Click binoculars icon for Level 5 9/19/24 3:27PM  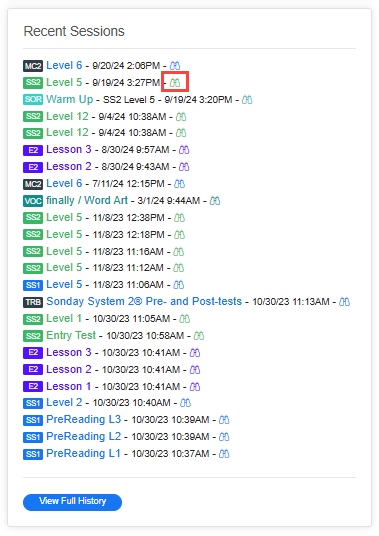tap(175, 82)
